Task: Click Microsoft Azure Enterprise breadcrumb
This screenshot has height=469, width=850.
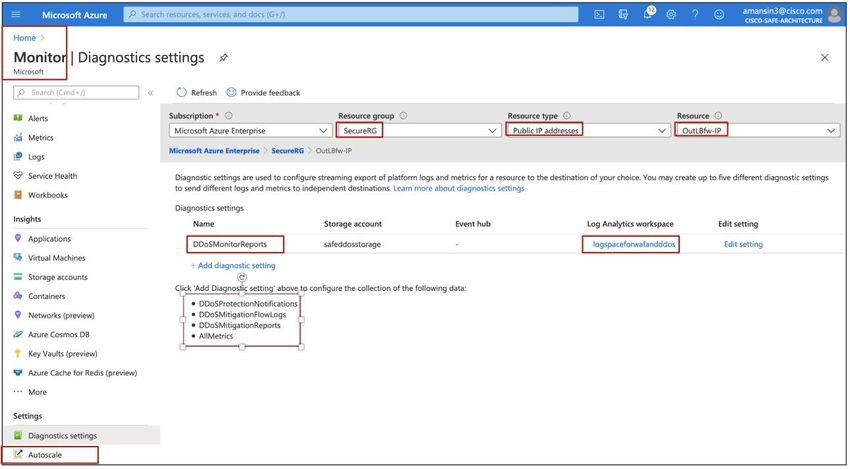Action: click(214, 151)
